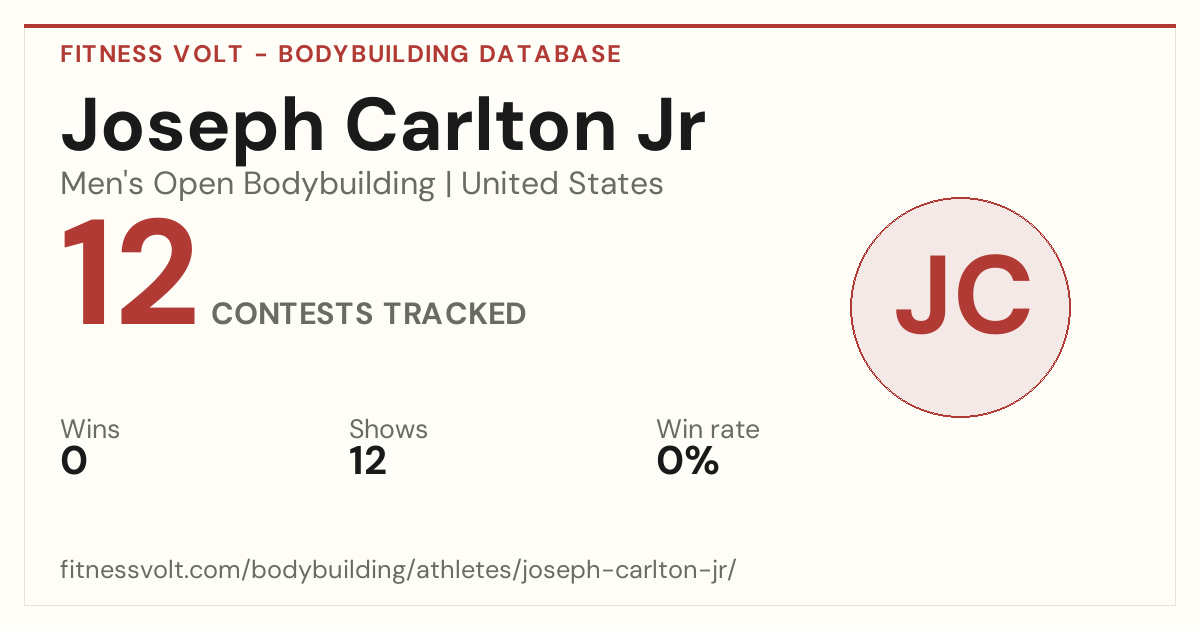Click the Men's Open Bodybuilding division text

coord(248,184)
